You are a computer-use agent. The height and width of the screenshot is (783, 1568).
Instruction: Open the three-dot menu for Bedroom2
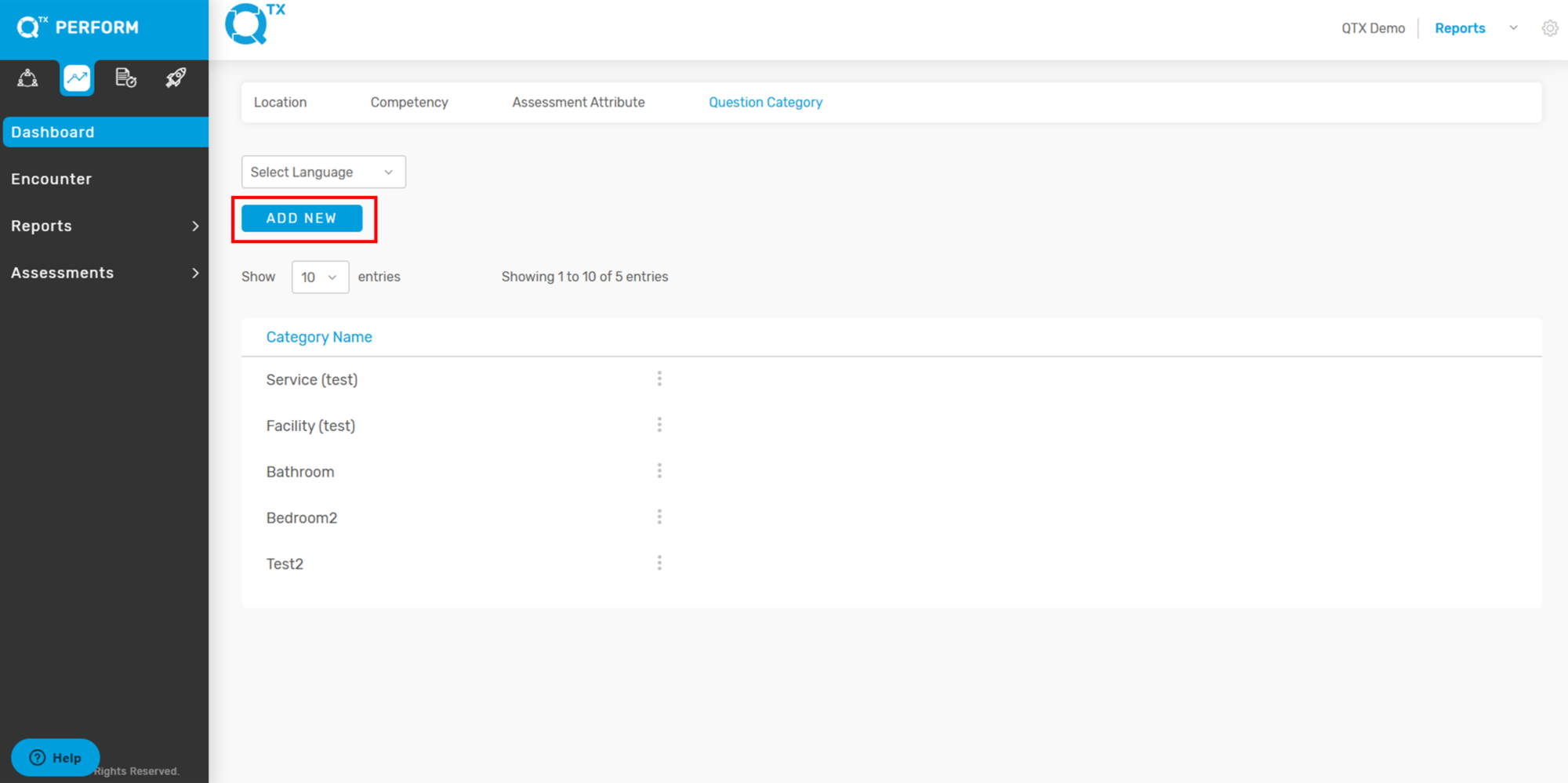pos(659,517)
